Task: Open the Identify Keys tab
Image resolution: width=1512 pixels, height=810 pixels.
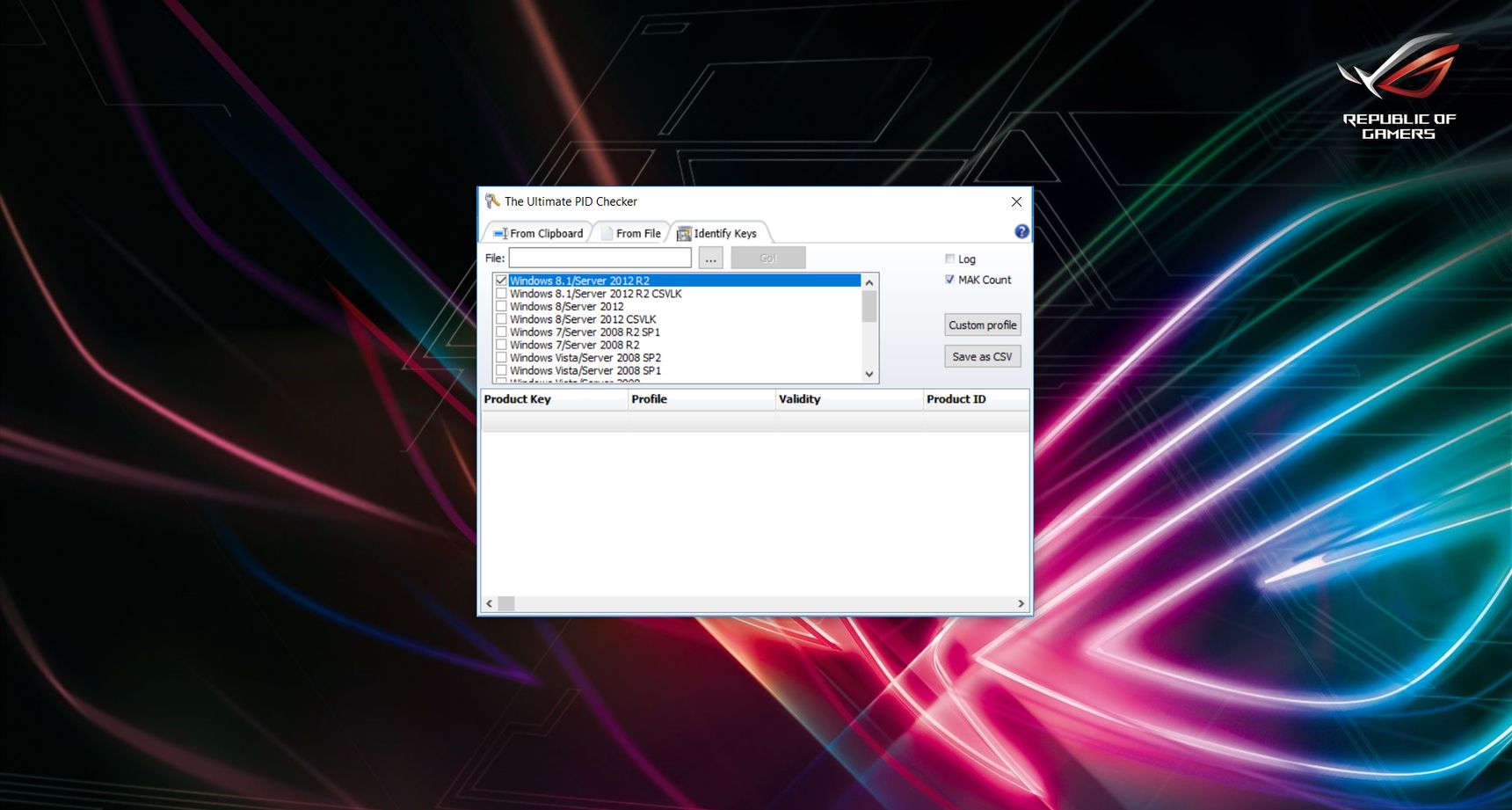Action: pyautogui.click(x=717, y=233)
